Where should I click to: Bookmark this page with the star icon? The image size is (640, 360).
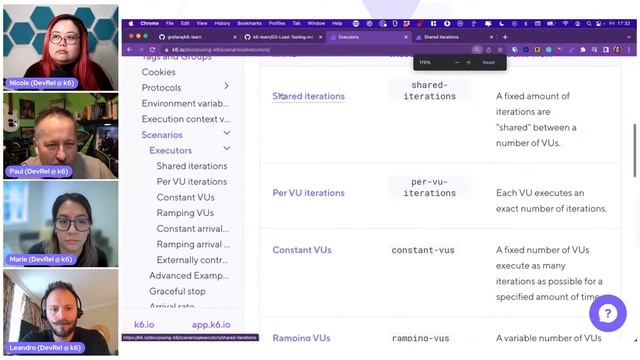coord(500,50)
